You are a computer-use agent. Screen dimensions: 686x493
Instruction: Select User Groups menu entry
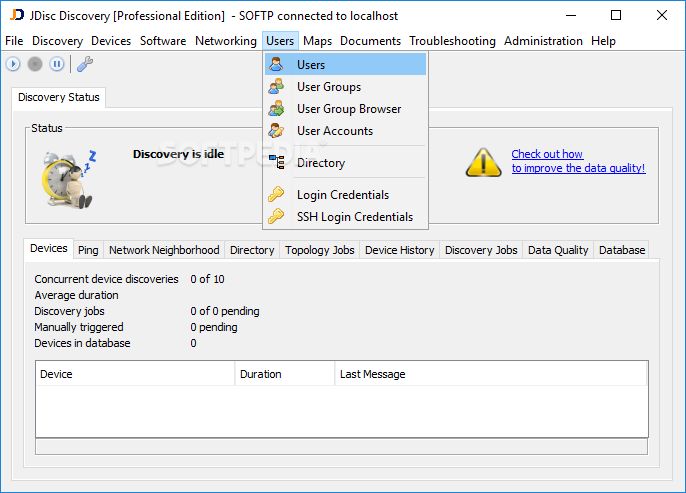coord(345,87)
